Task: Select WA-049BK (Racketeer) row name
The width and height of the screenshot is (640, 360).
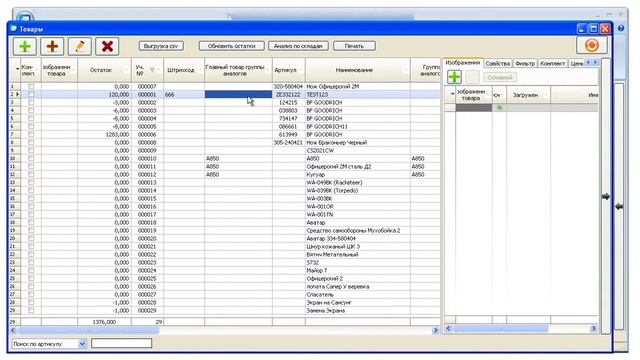Action: click(x=358, y=182)
